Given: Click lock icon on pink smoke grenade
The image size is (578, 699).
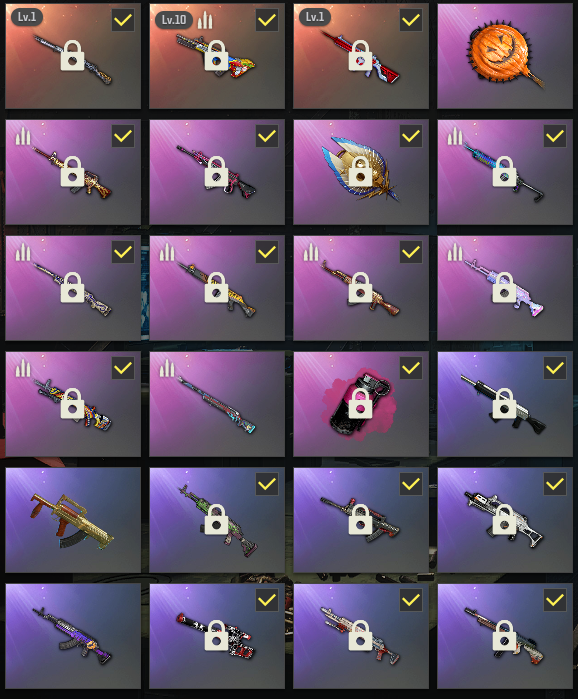Looking at the screenshot, I should [361, 403].
